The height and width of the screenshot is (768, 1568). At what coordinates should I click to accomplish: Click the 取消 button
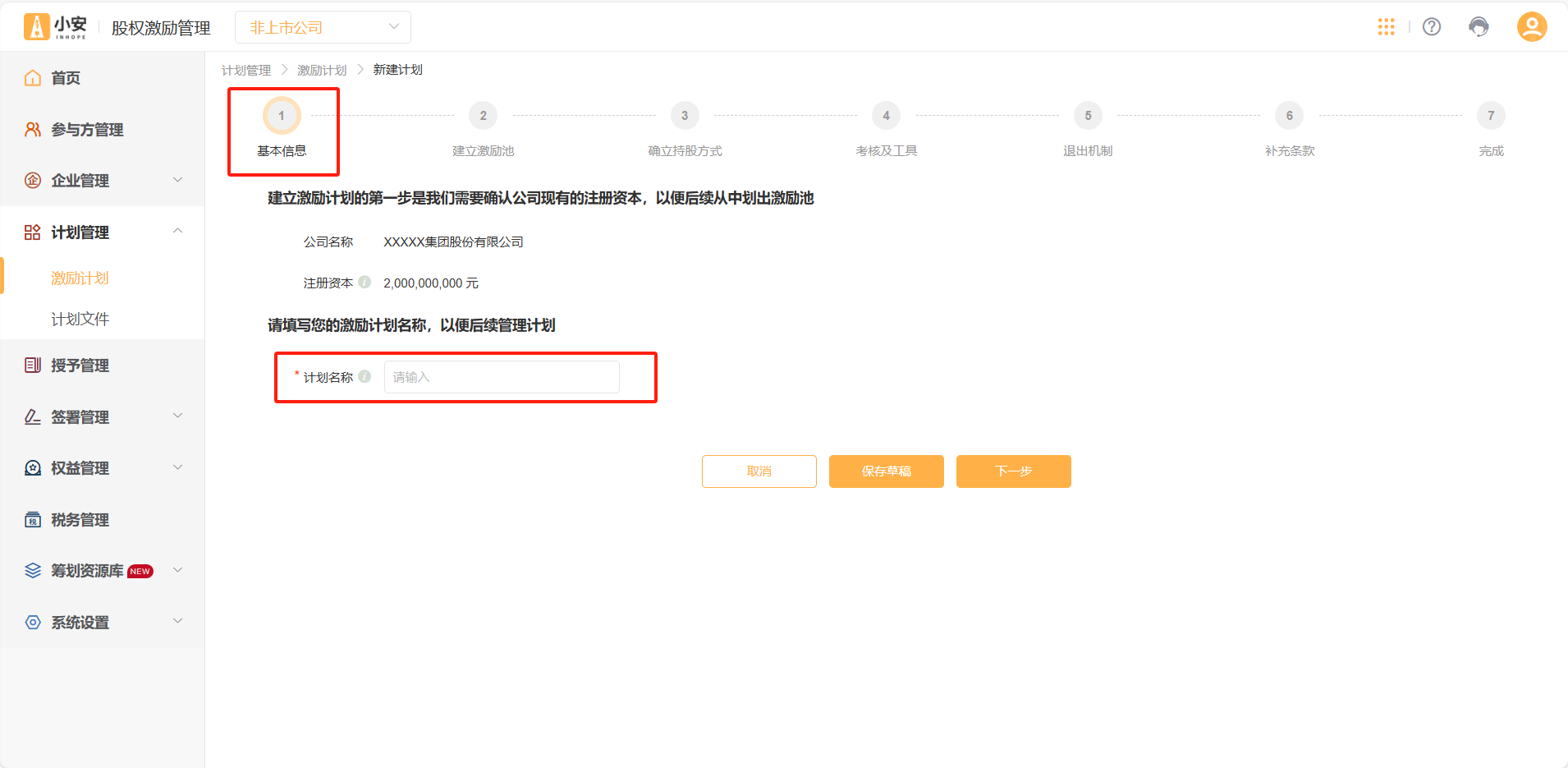(759, 471)
